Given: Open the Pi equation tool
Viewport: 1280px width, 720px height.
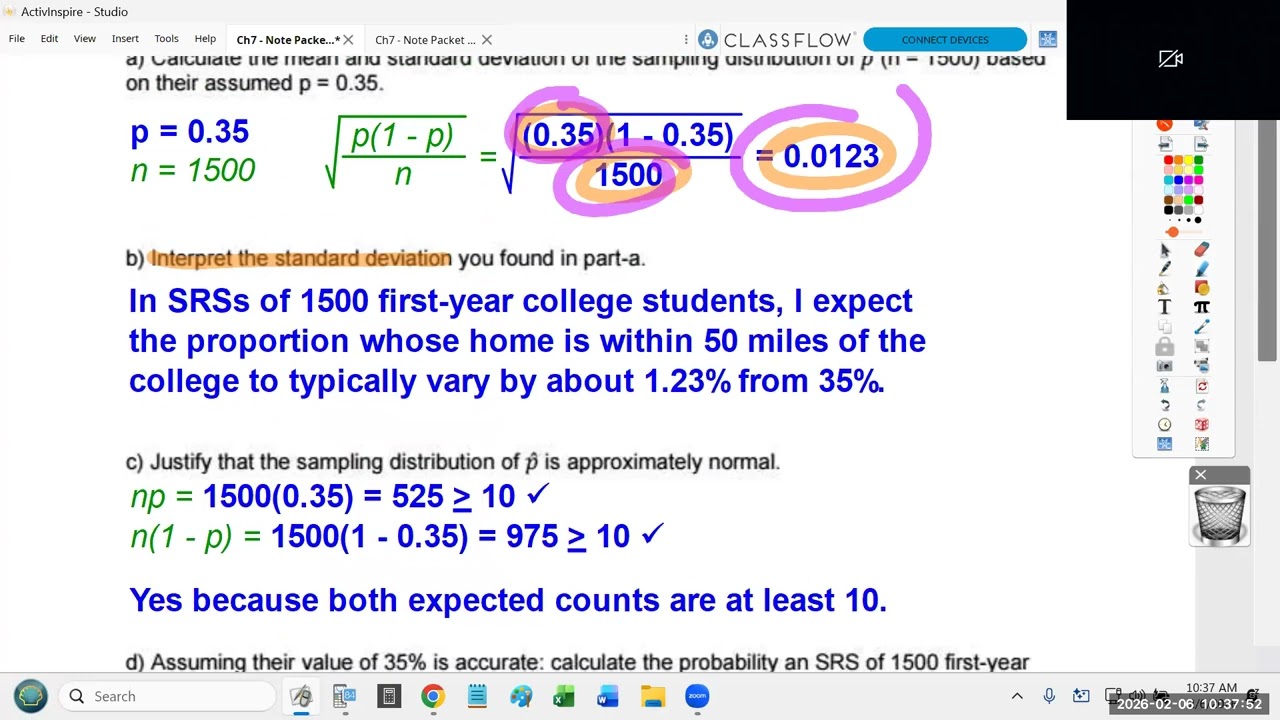Looking at the screenshot, I should (x=1202, y=307).
